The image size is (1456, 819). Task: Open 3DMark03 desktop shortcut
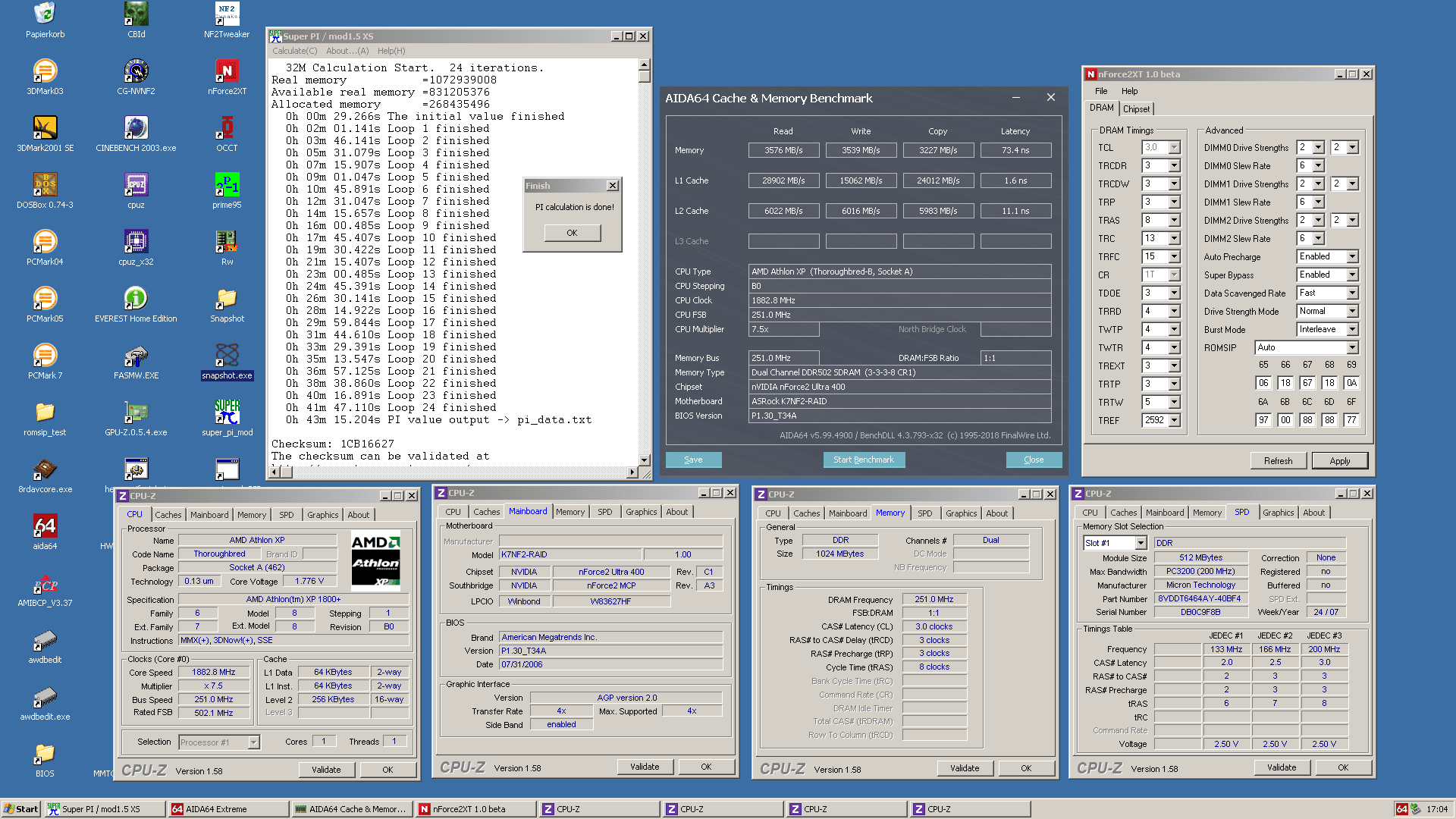(x=45, y=77)
